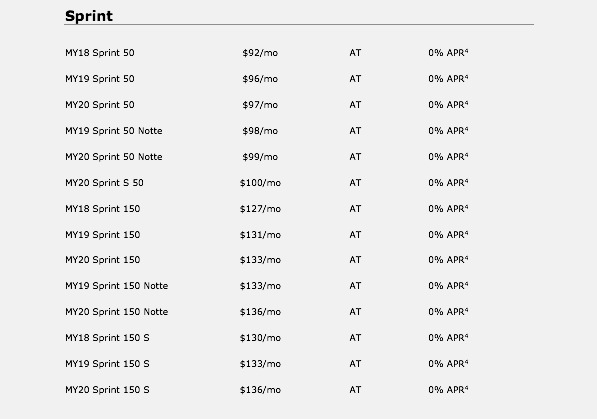This screenshot has width=597, height=419.
Task: Click the $100/mo price
Action: (260, 182)
